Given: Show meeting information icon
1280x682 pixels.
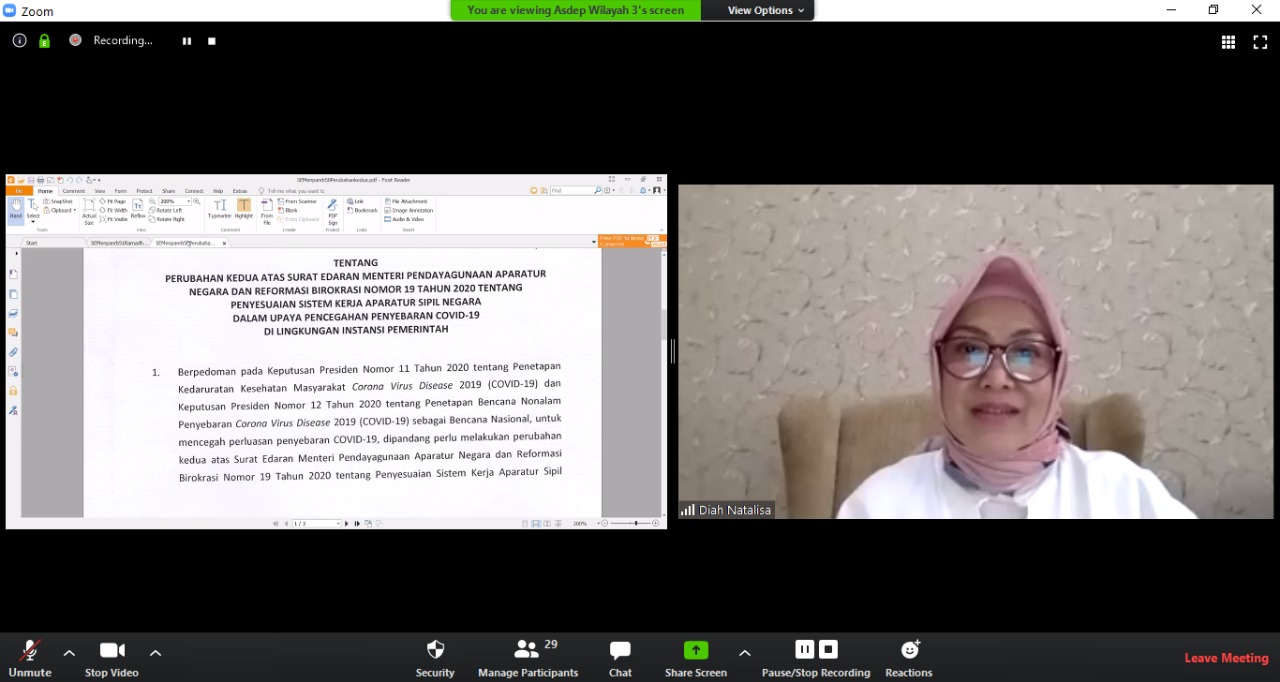Looking at the screenshot, I should click(19, 41).
